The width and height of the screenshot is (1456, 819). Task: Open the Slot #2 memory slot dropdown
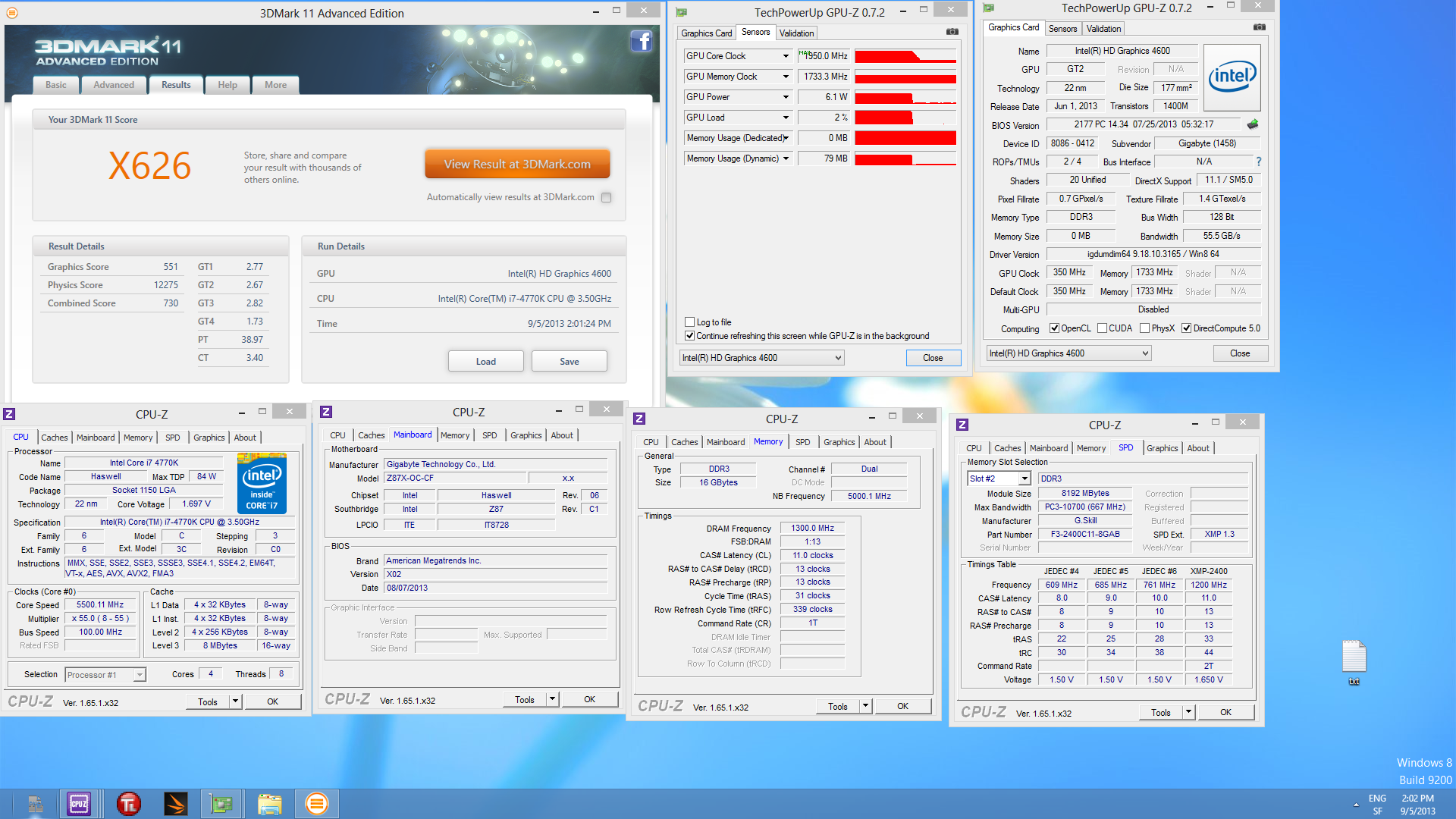(1025, 479)
